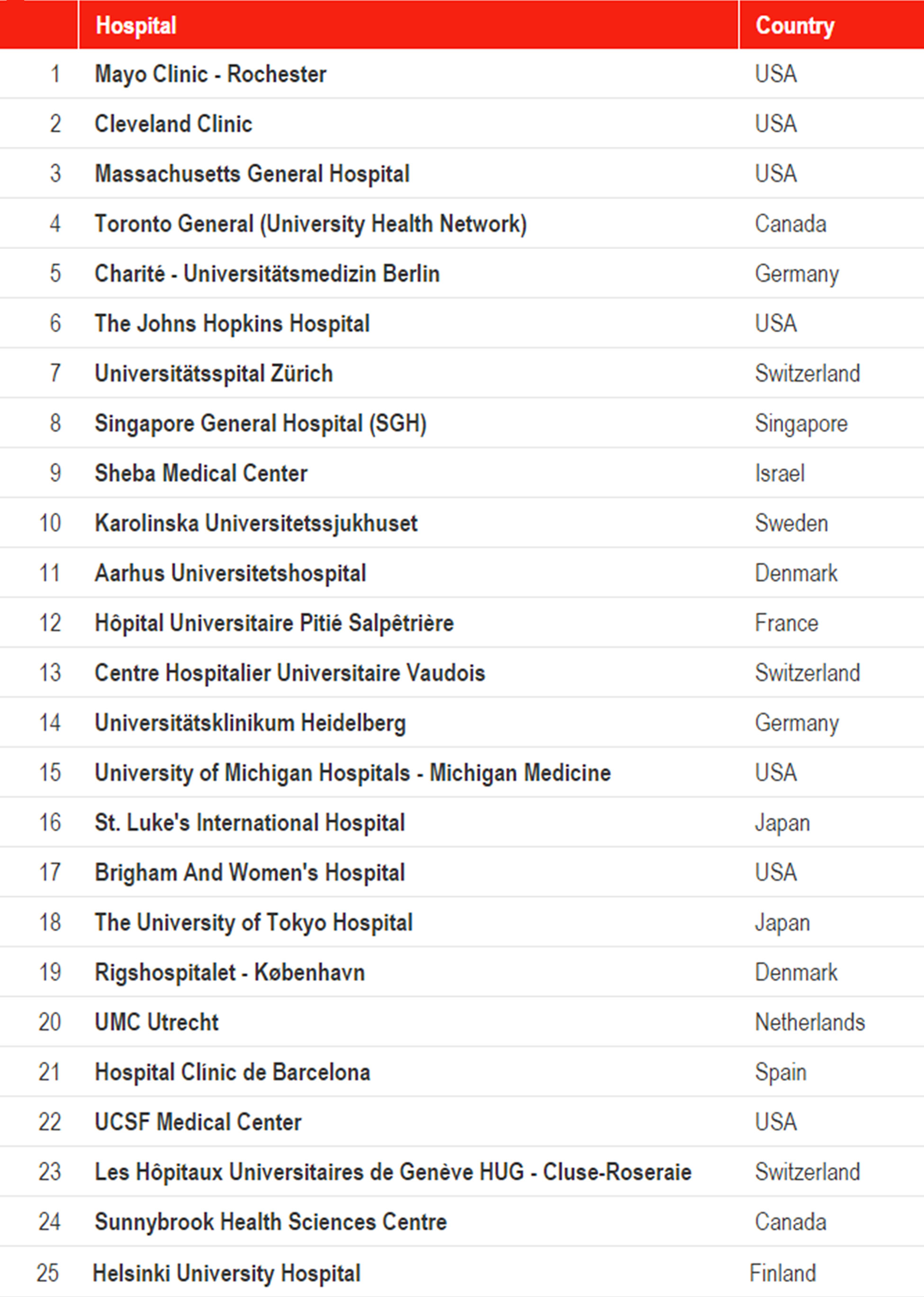Click the Netherlands country cell

[810, 1022]
